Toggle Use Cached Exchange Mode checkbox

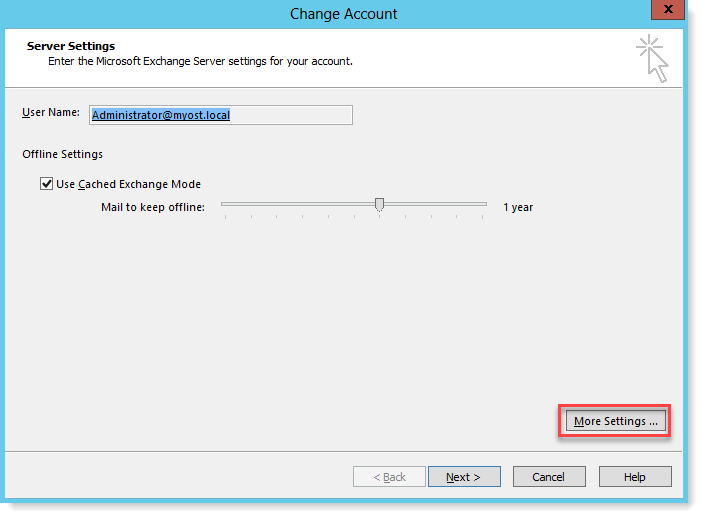click(x=47, y=184)
